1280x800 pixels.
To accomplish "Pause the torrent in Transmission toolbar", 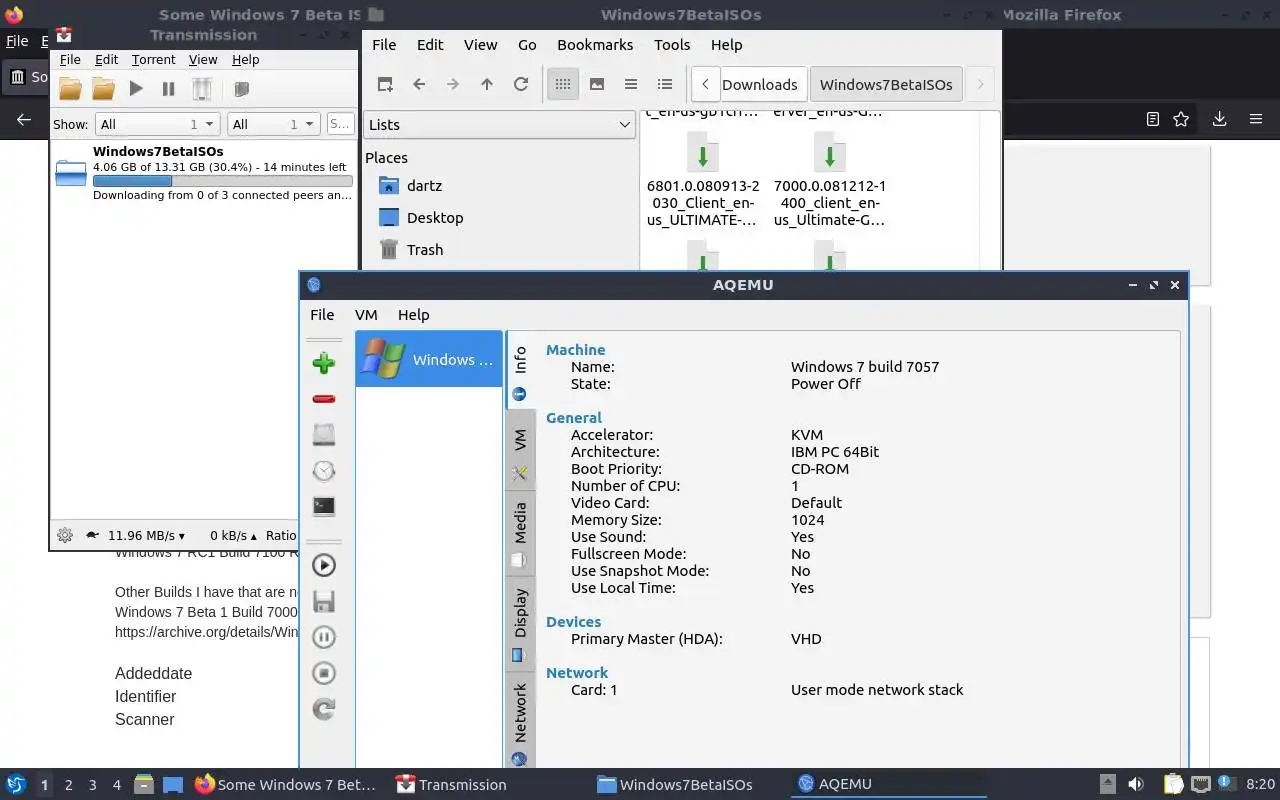I will click(168, 89).
